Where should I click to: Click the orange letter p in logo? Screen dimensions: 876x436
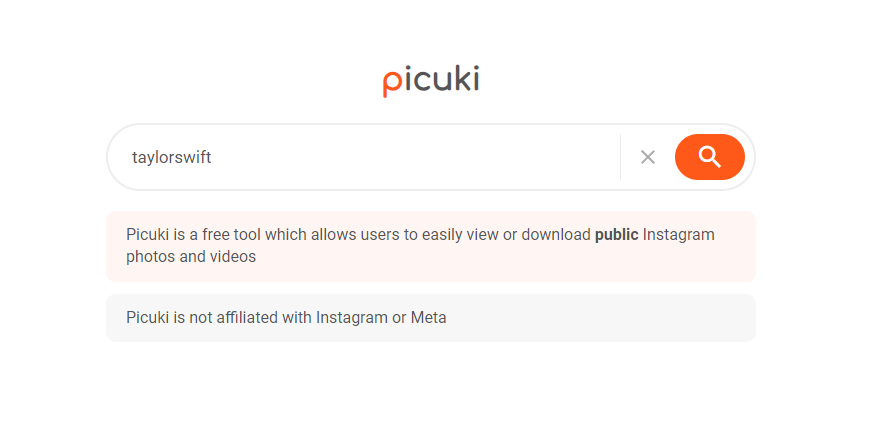click(x=390, y=83)
